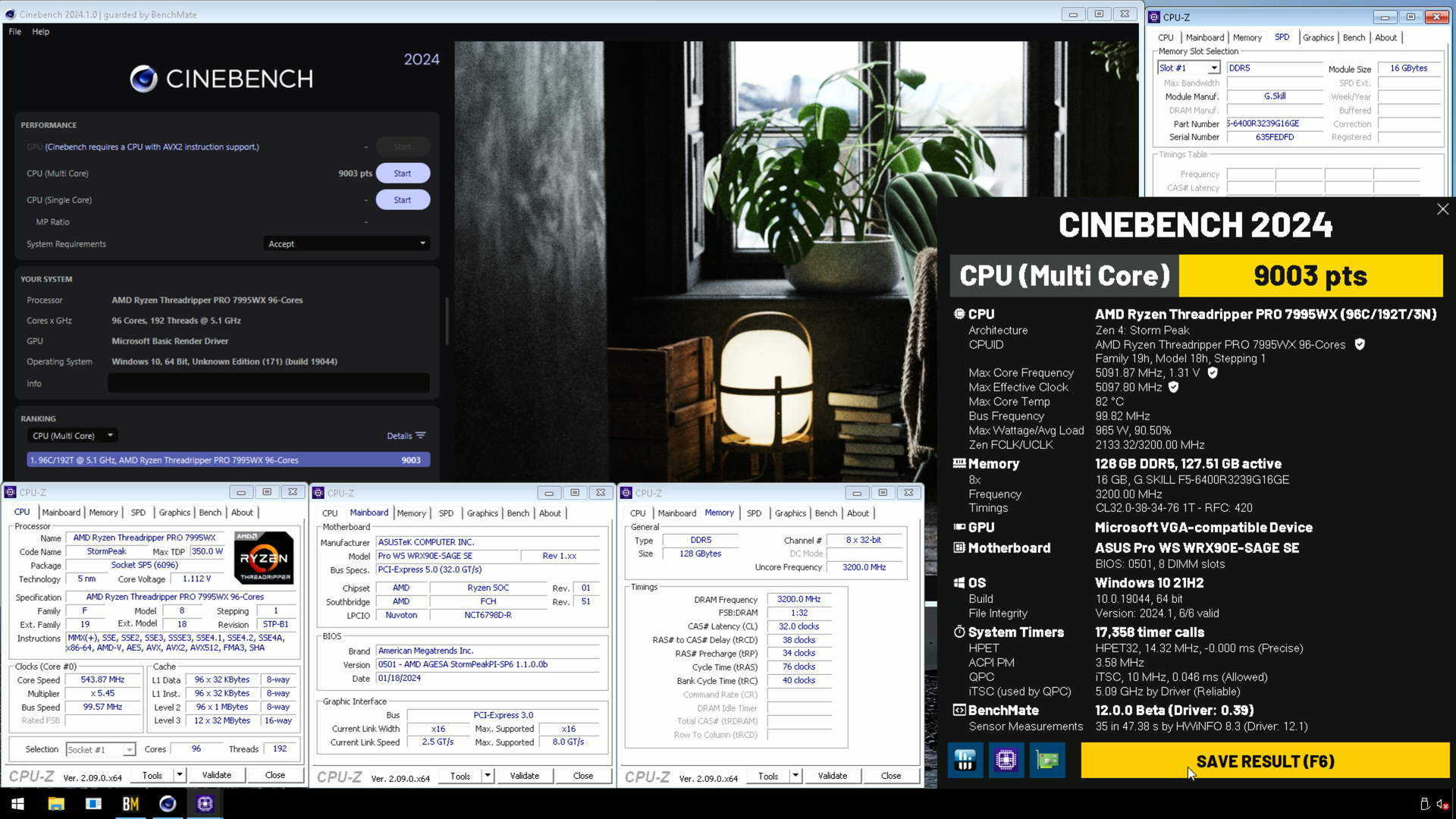
Task: Click Validate in the CPU-Z CPU window
Action: [217, 775]
